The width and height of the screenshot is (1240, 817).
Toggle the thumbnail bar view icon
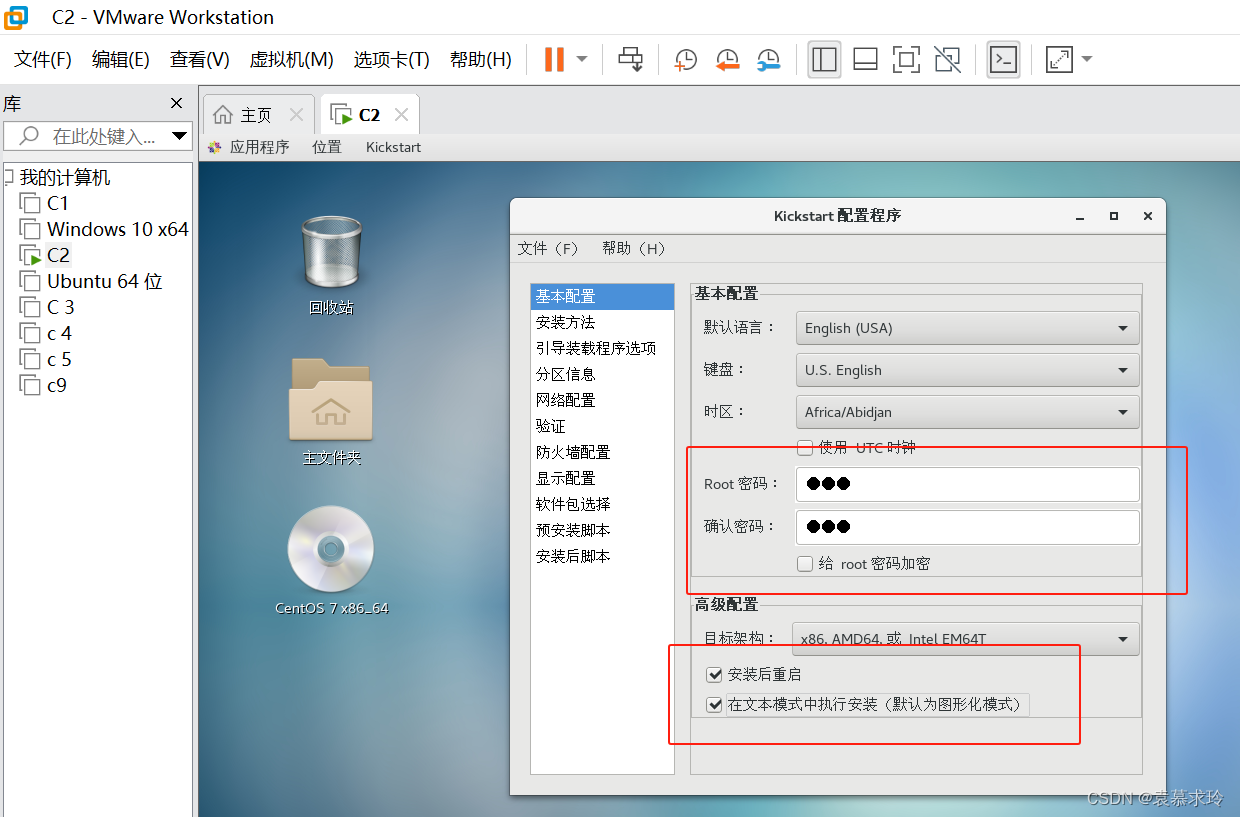866,60
